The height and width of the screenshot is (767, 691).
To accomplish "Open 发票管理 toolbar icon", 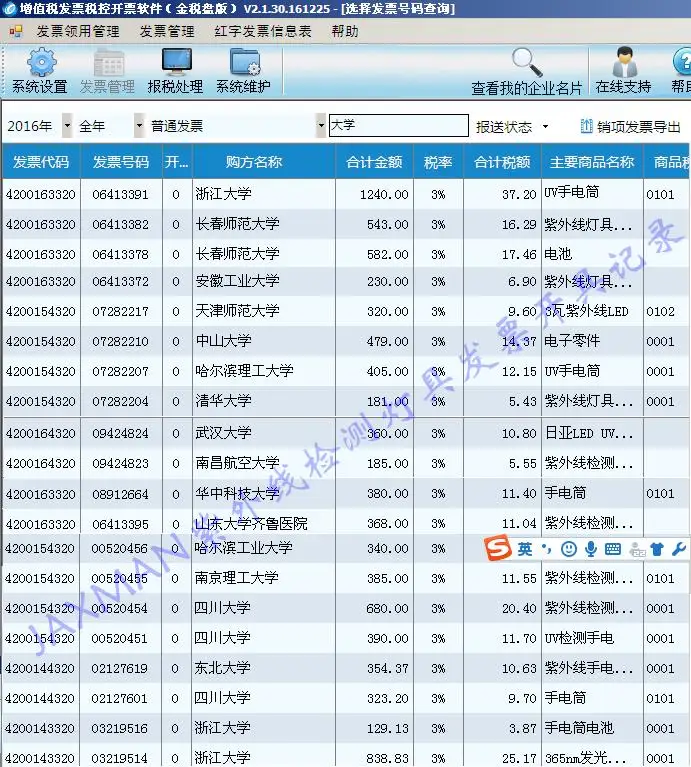I will coord(108,63).
